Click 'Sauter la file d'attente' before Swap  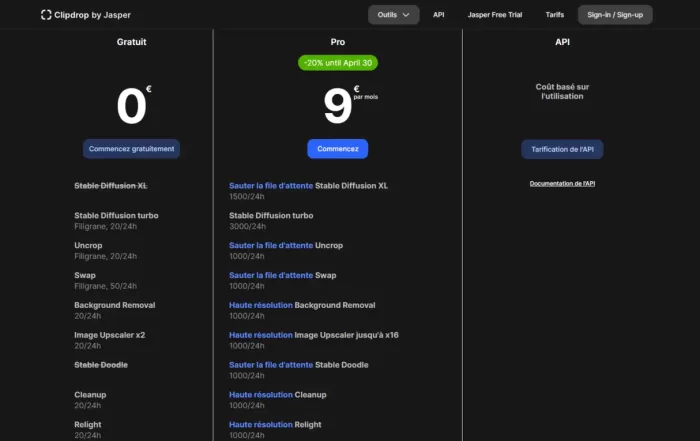tap(271, 275)
